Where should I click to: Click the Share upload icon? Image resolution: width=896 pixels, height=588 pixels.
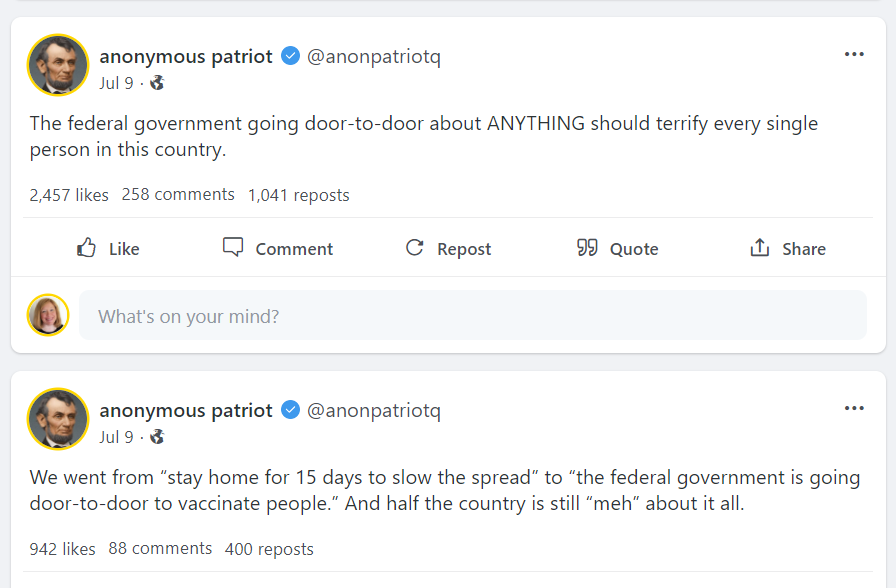(760, 248)
